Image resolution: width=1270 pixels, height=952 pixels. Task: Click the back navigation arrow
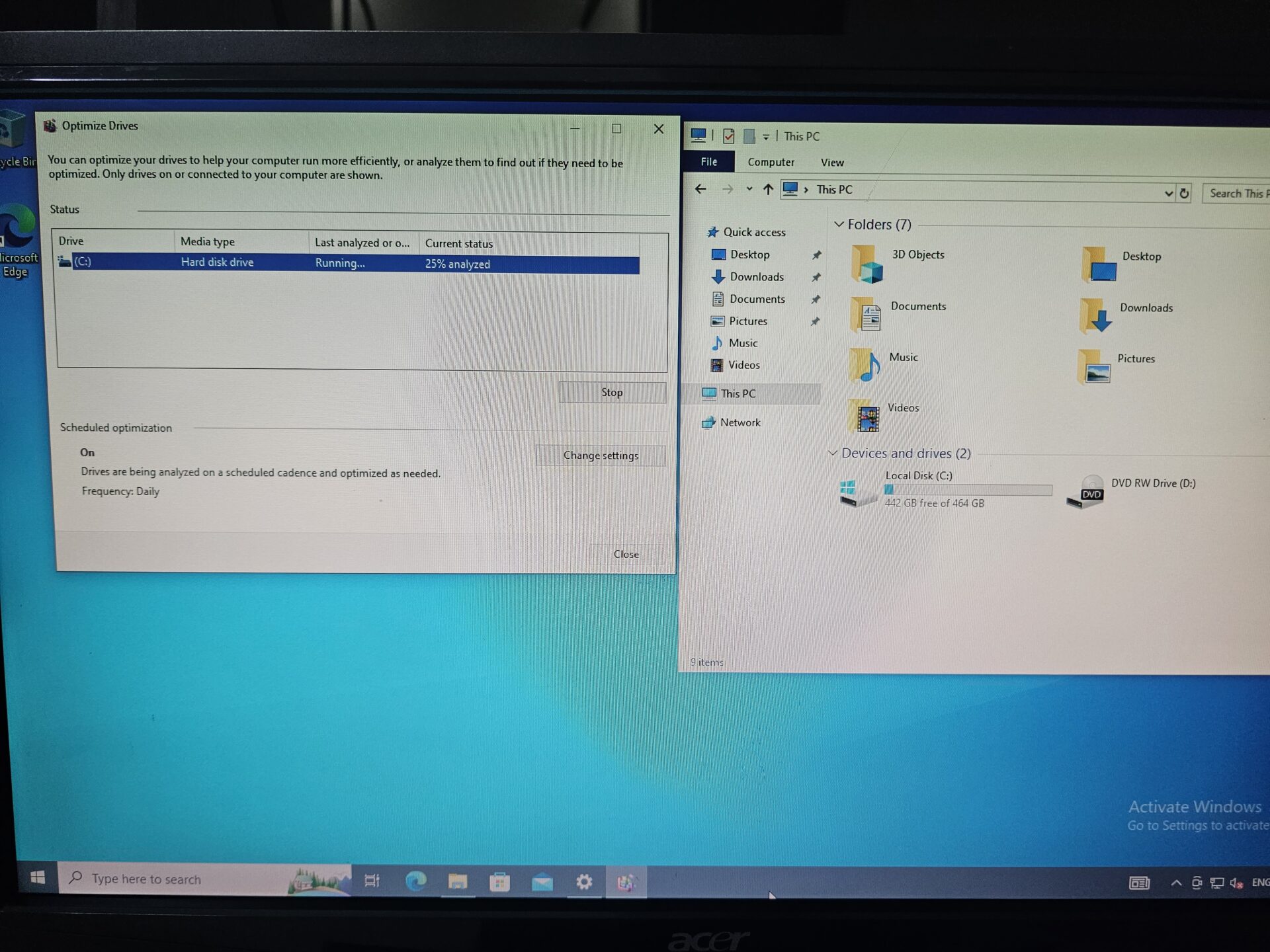[x=700, y=189]
